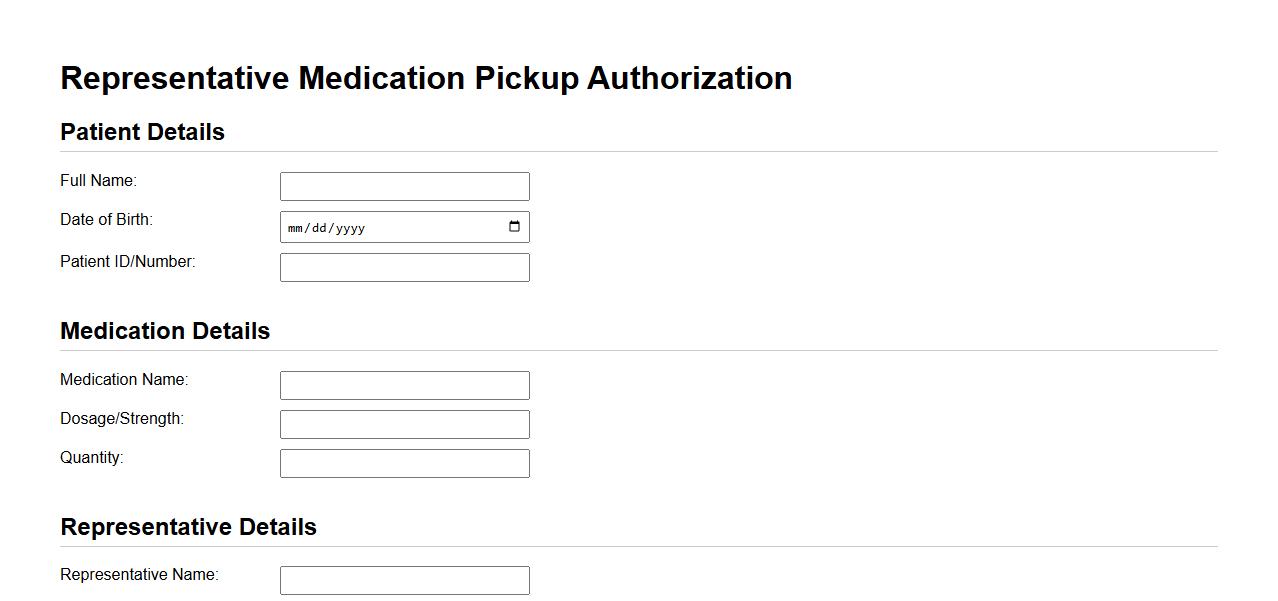
Task: Click the Patient Details section heading
Action: point(142,132)
